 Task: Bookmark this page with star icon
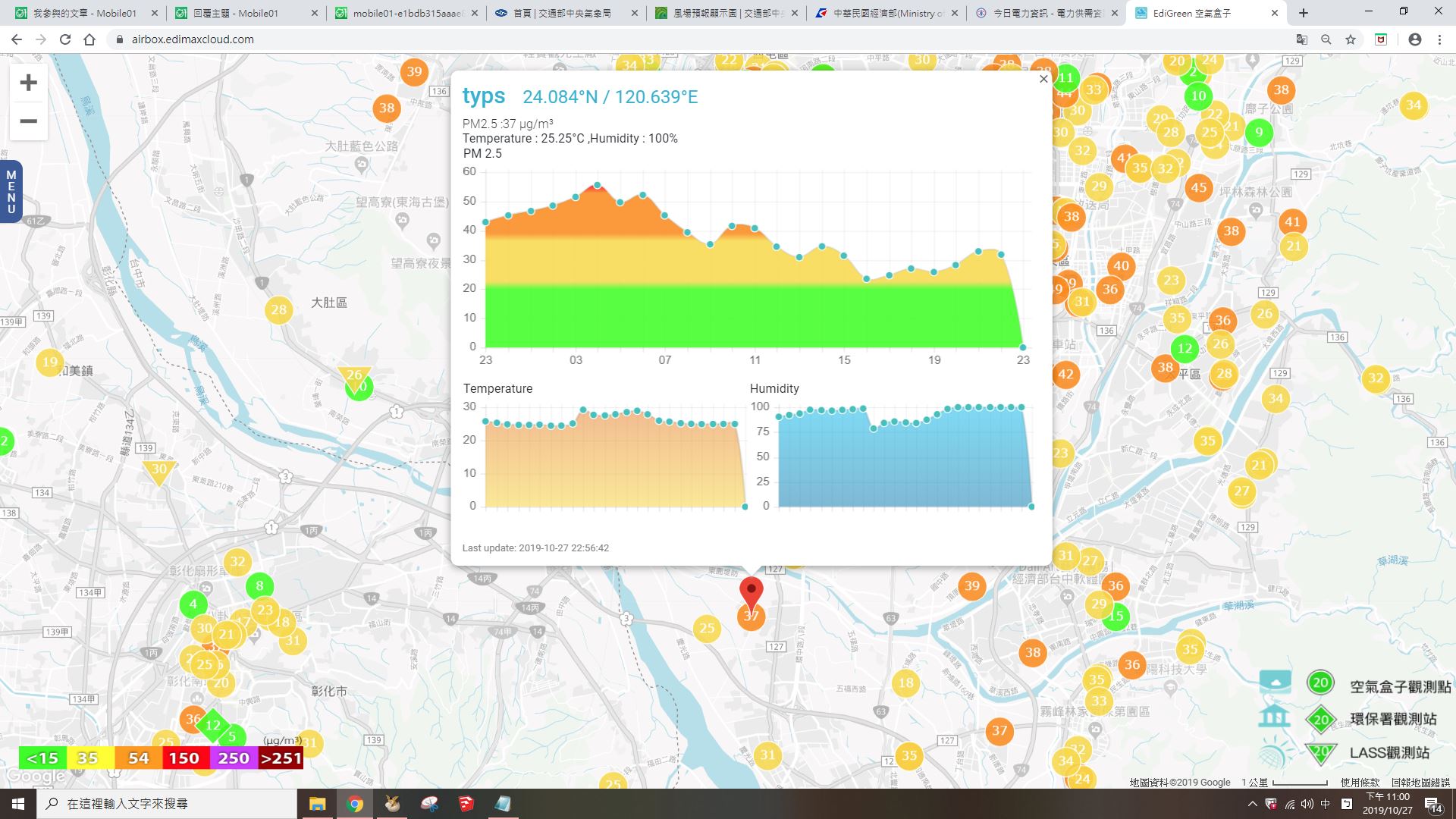click(1351, 39)
